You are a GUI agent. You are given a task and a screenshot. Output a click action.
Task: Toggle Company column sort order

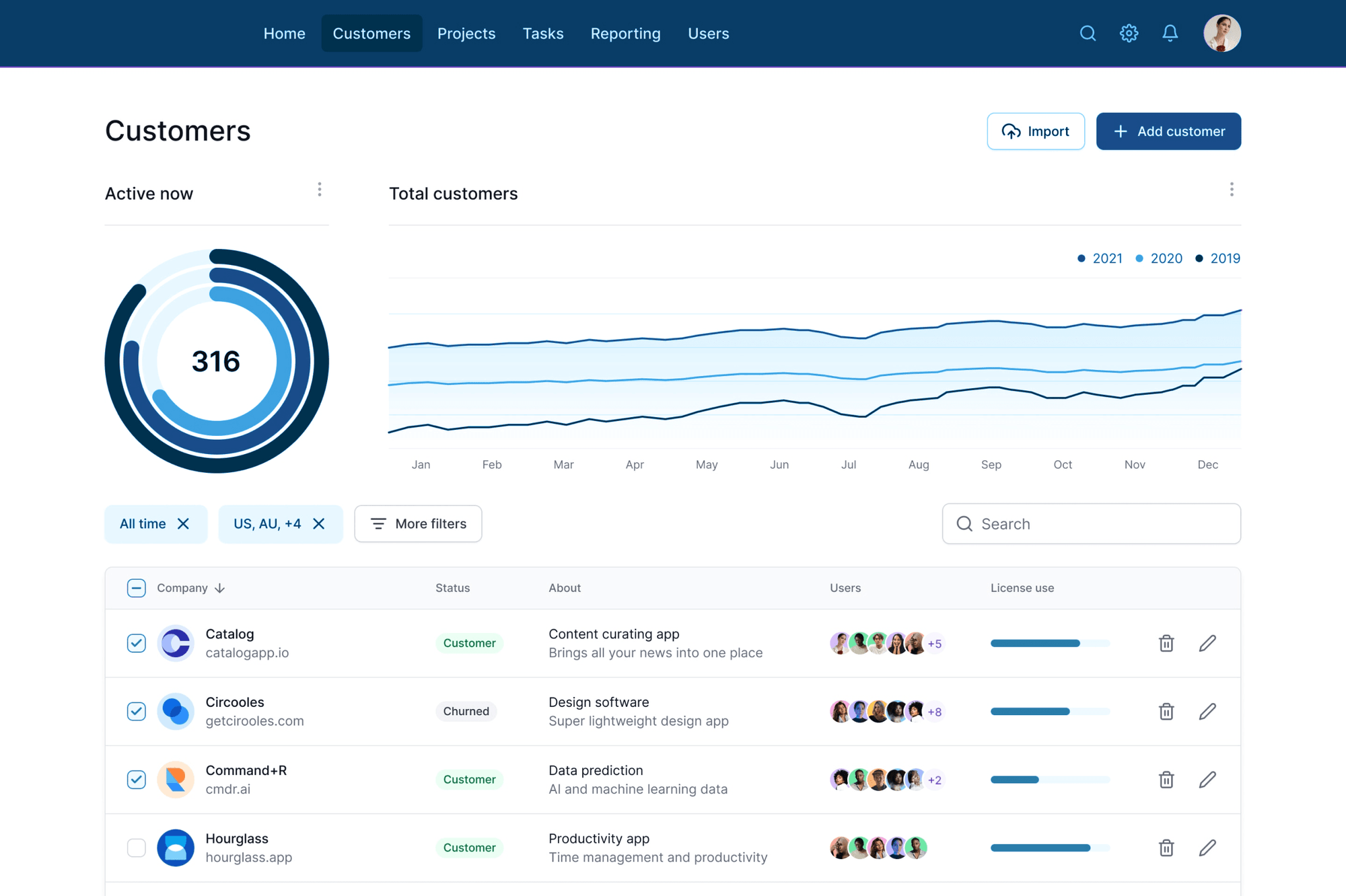point(220,587)
